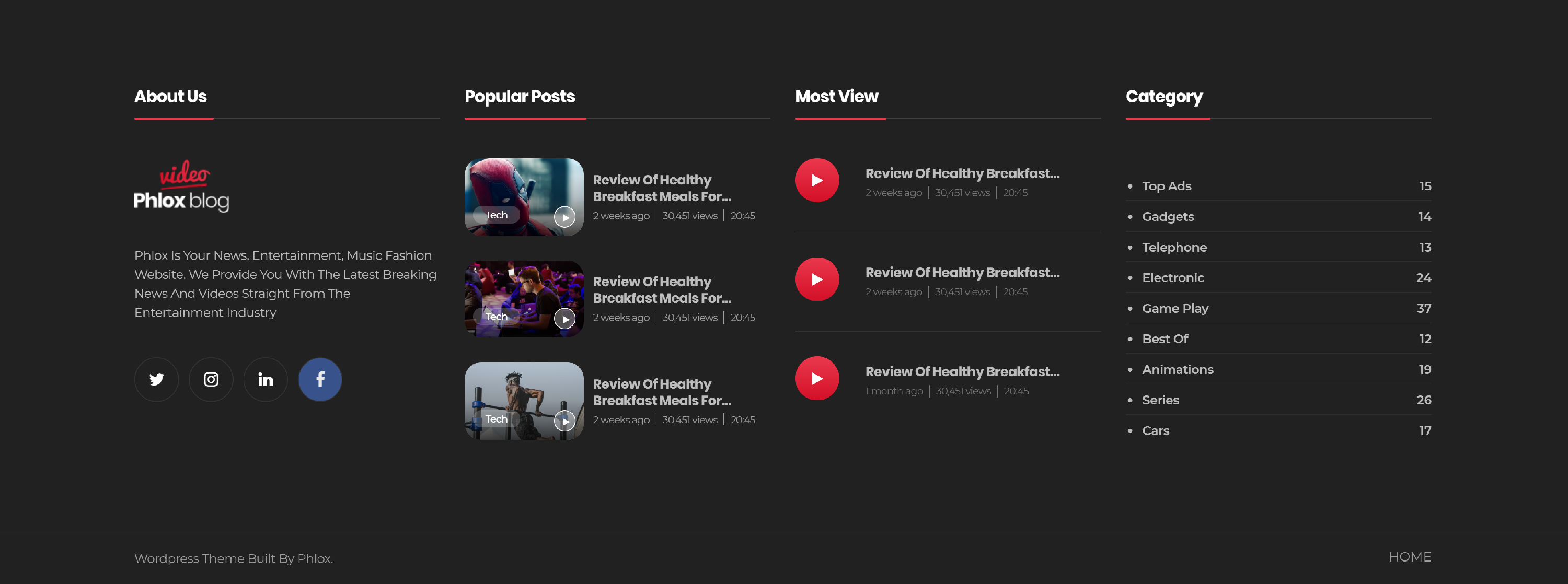Select the Tech label on the first popular post
The width and height of the screenshot is (1568, 584).
pos(496,215)
